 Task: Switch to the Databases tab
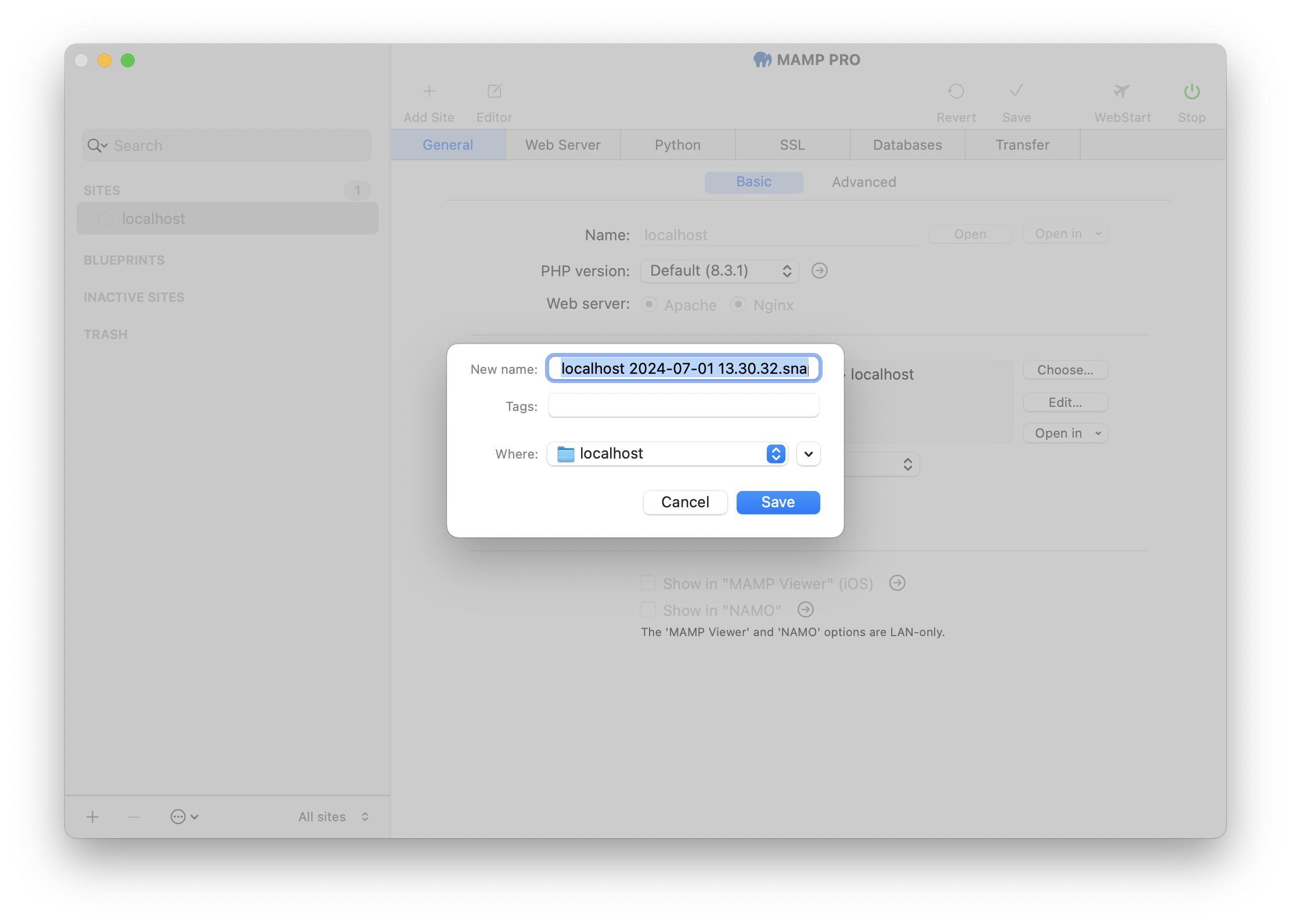pos(908,145)
